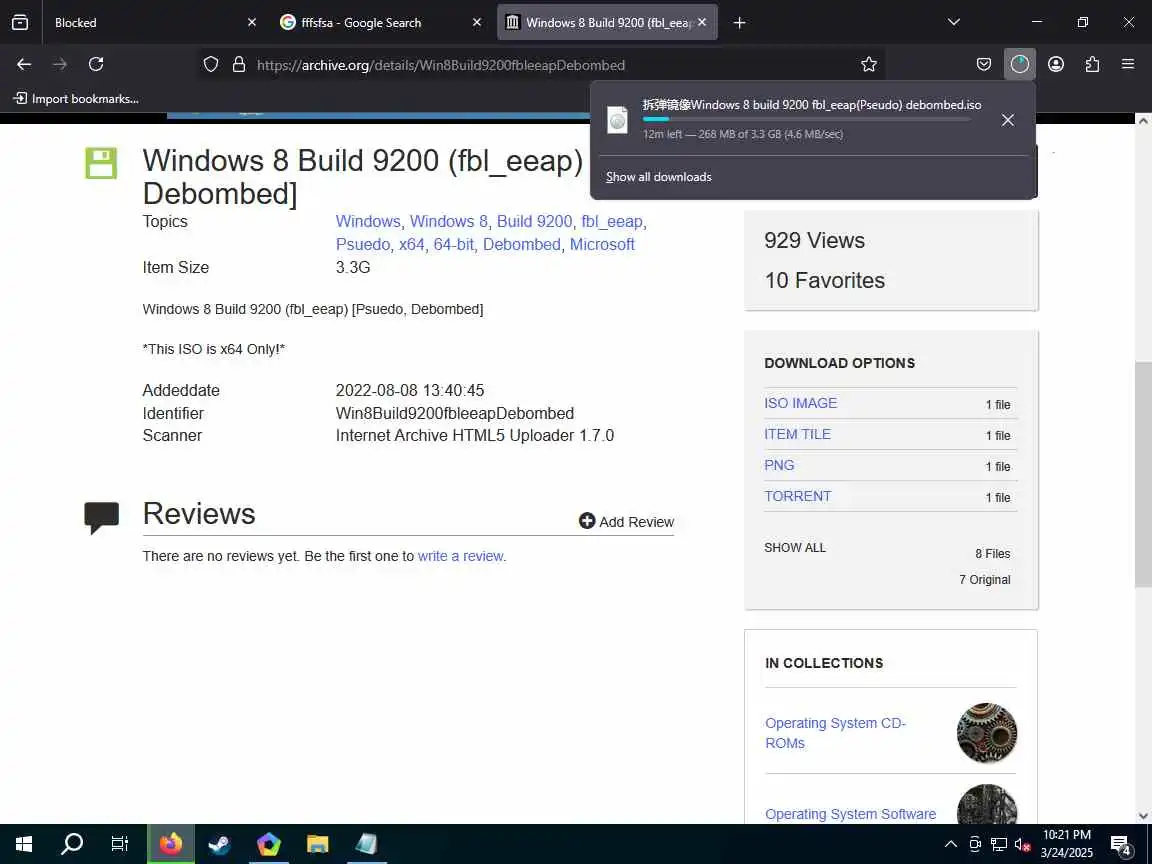The width and height of the screenshot is (1152, 864).
Task: Open the Build 9200 topic link
Action: click(x=534, y=221)
